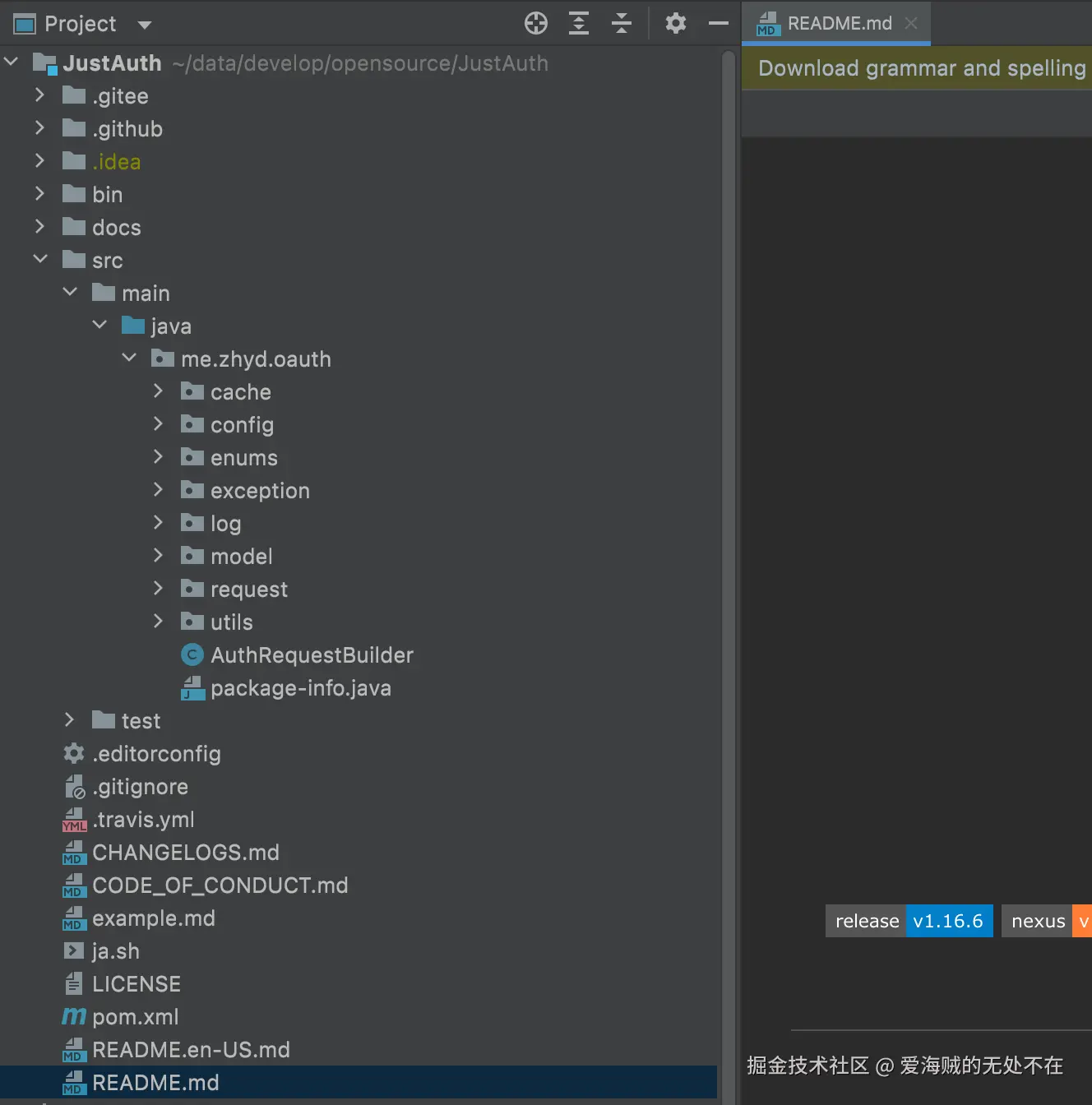
Task: Select the .travis.yml file name
Action: [x=144, y=820]
